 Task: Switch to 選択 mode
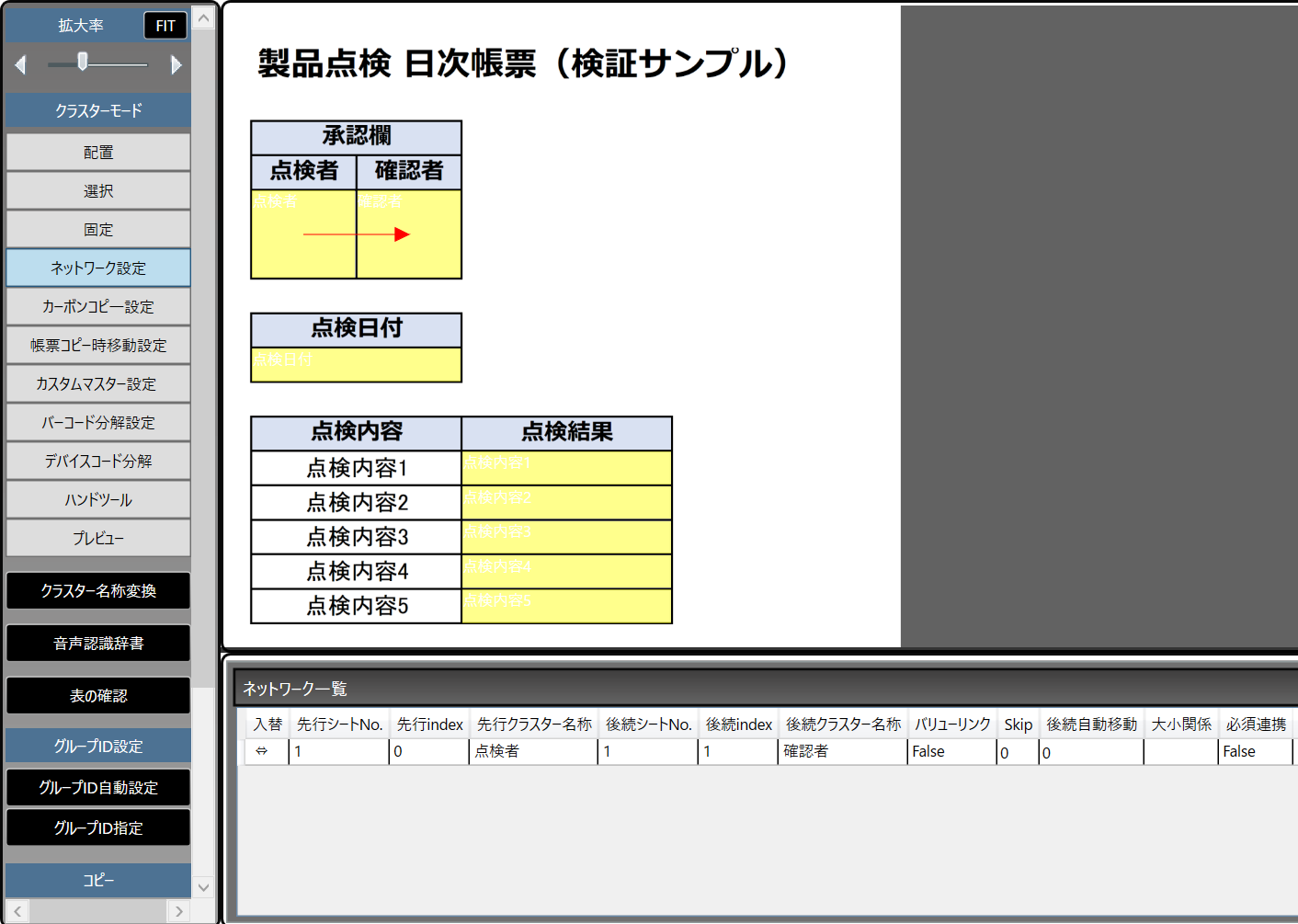(x=98, y=191)
